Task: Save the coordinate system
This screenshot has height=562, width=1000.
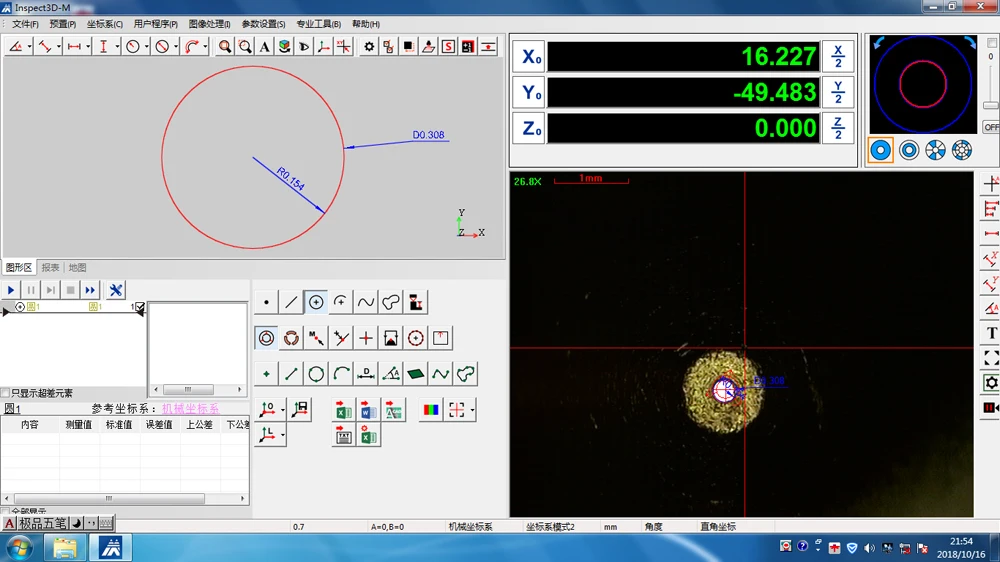Action: [300, 410]
